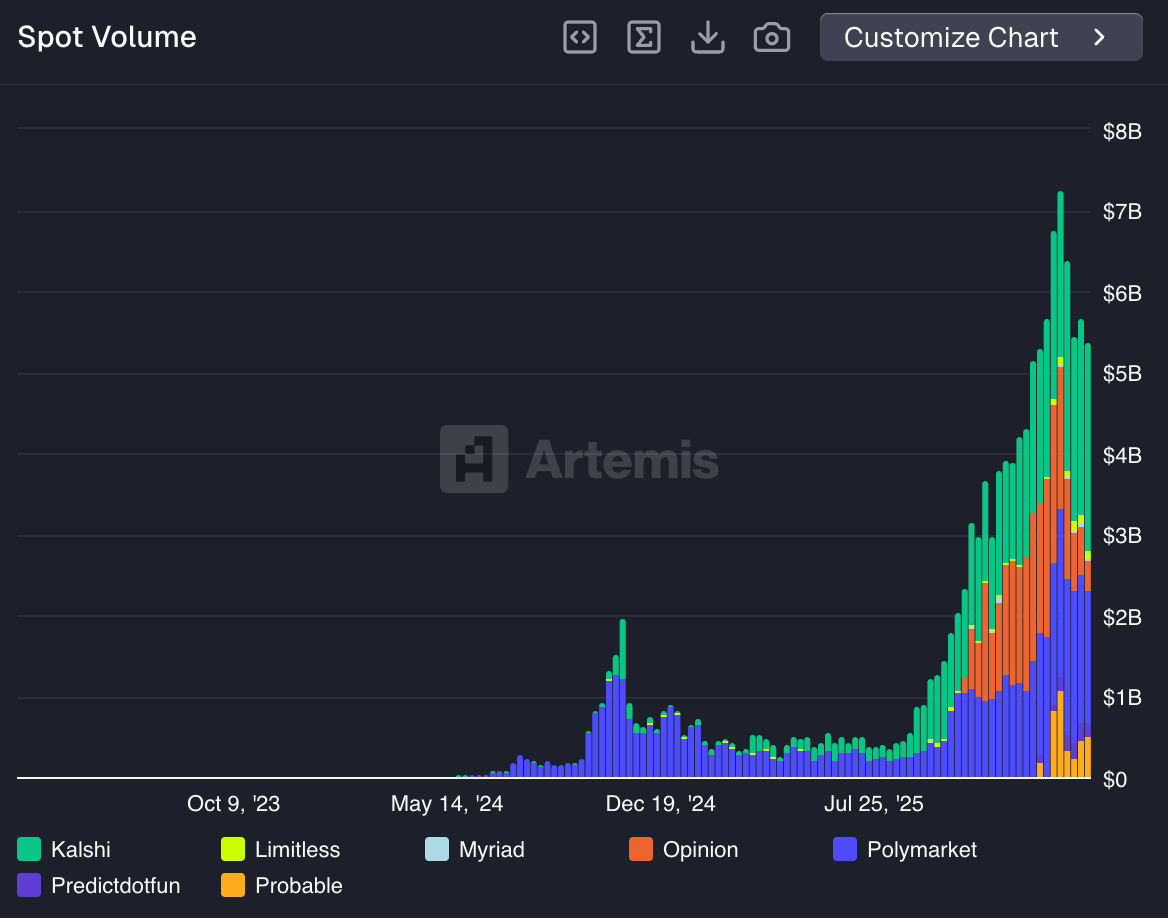Click the tallest bar above $7B
The height and width of the screenshot is (918, 1168).
[x=1060, y=484]
